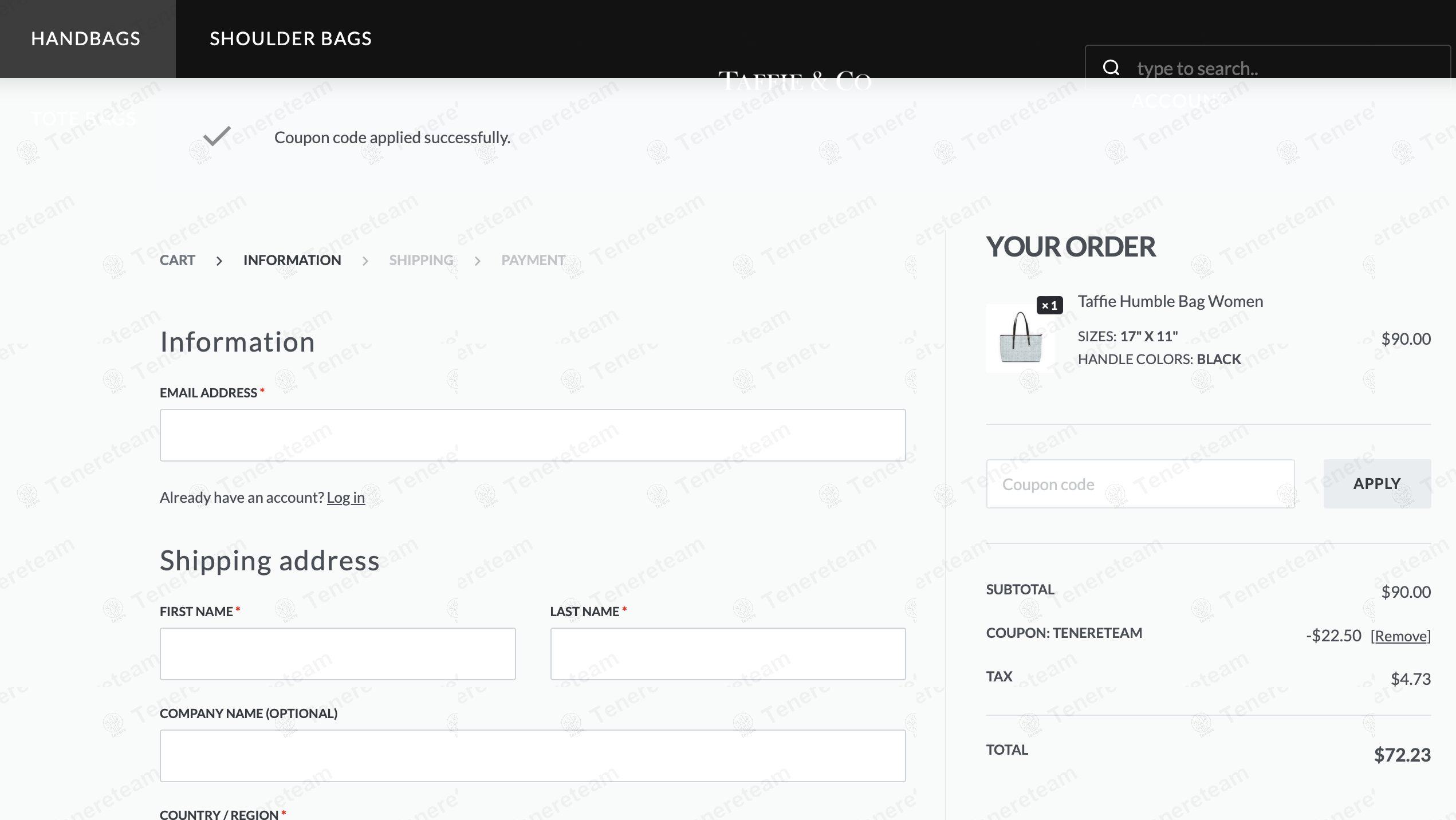Open the Shoulder Bags menu item
1456x820 pixels.
tap(291, 38)
